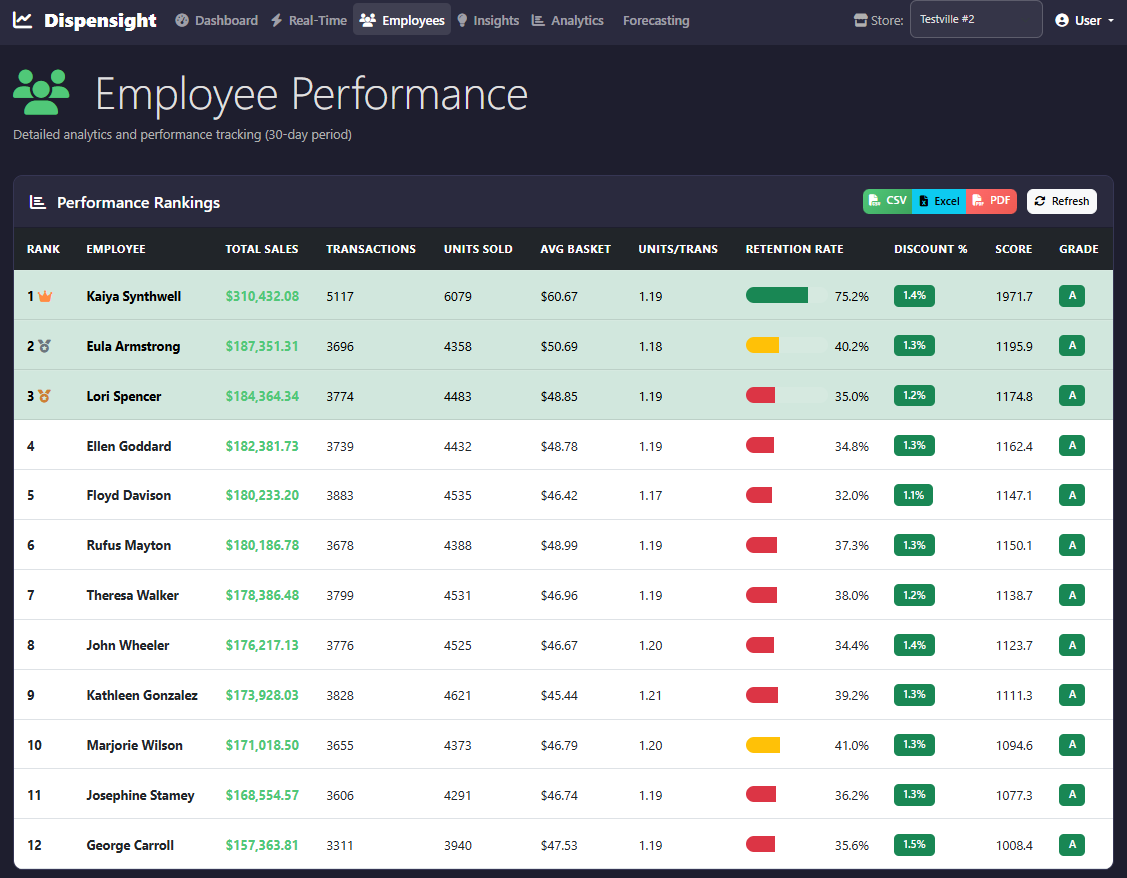Click the green employees group icon

click(x=41, y=92)
